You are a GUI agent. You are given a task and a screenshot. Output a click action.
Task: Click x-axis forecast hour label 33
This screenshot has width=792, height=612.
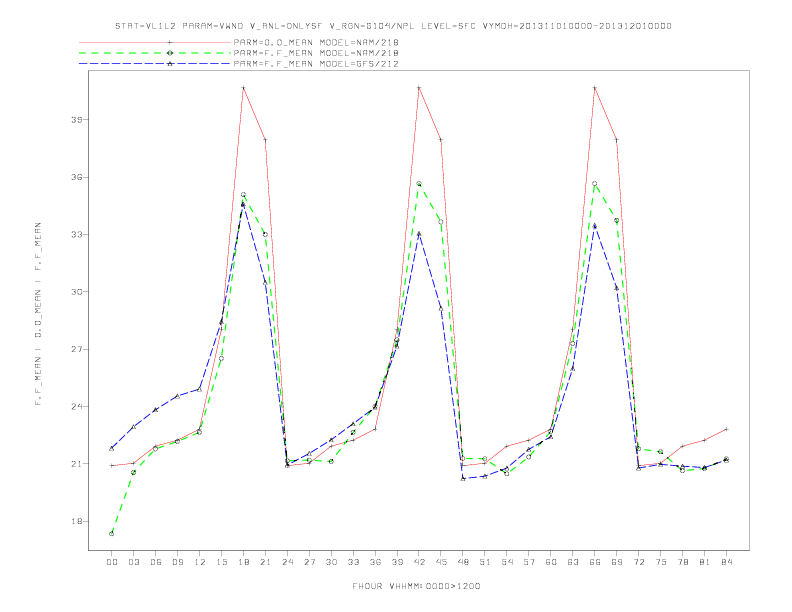click(353, 562)
